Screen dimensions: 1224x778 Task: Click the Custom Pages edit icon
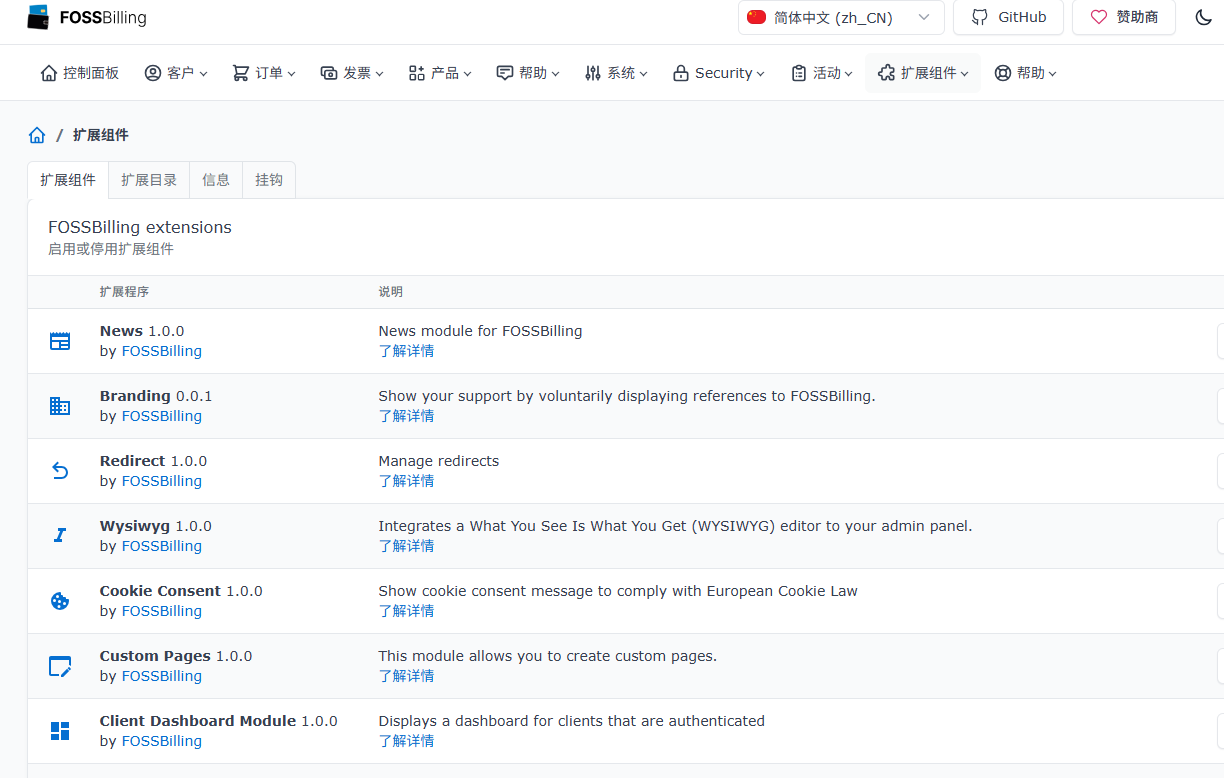pyautogui.click(x=60, y=666)
